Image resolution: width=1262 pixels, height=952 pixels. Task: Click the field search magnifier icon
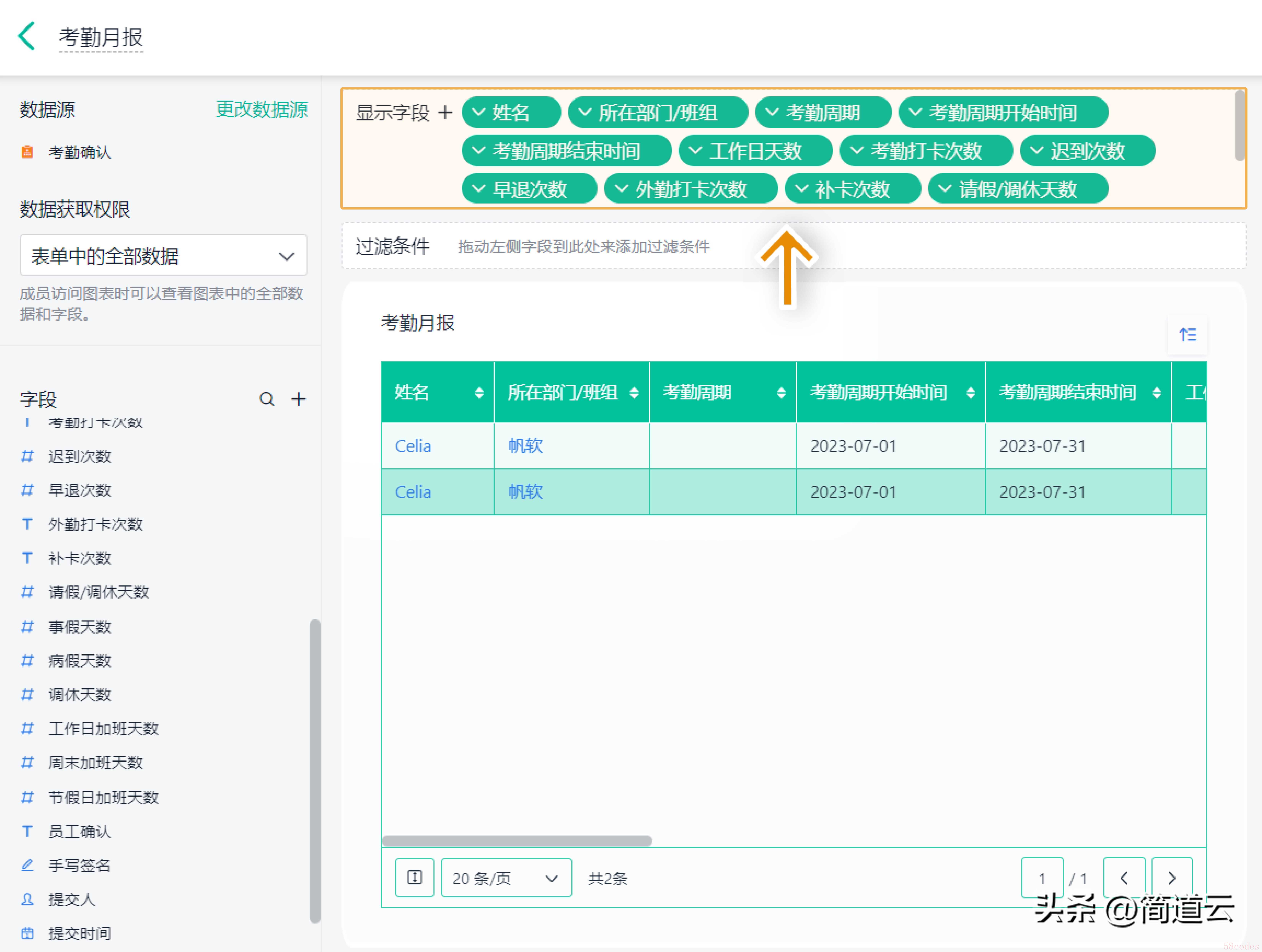[266, 399]
